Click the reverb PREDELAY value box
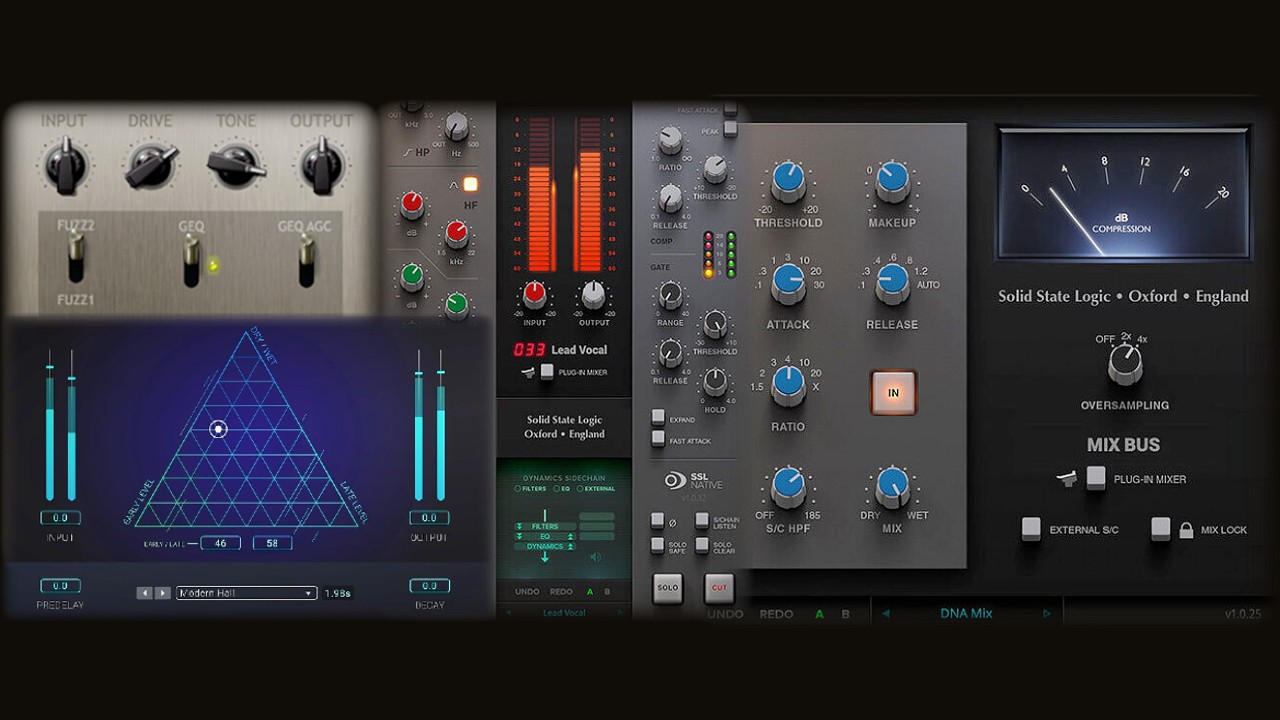The width and height of the screenshot is (1280, 720). click(60, 586)
